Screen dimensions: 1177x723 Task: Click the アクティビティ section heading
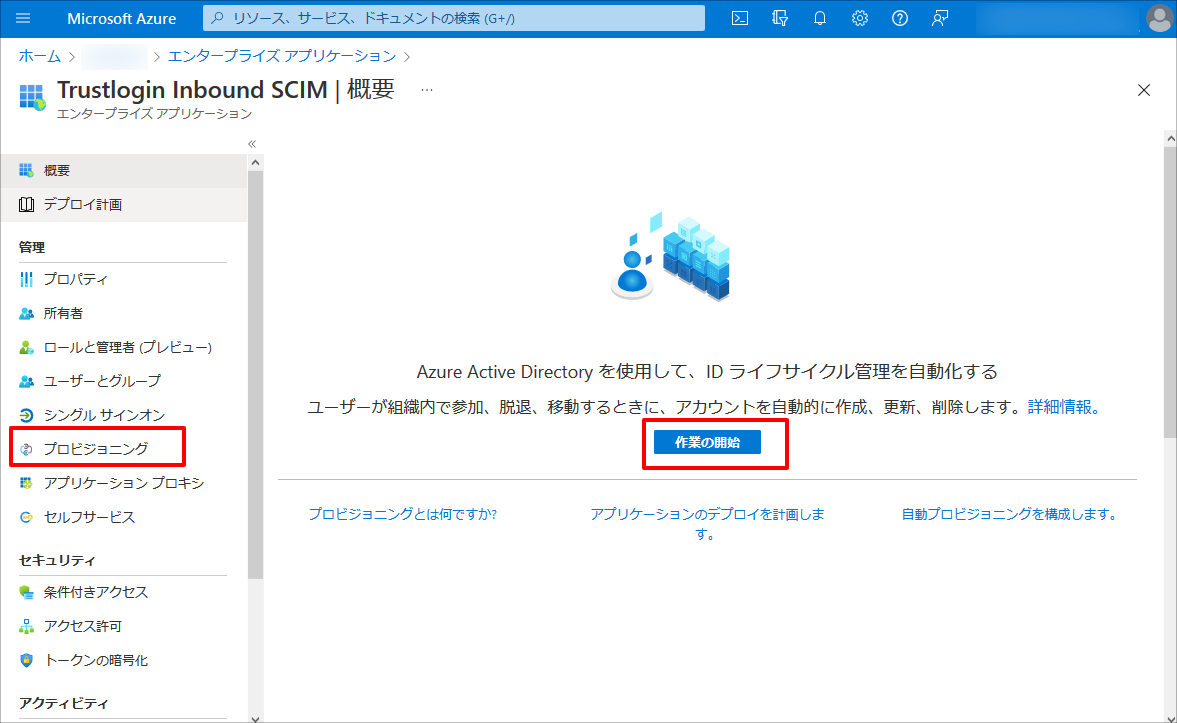[64, 703]
